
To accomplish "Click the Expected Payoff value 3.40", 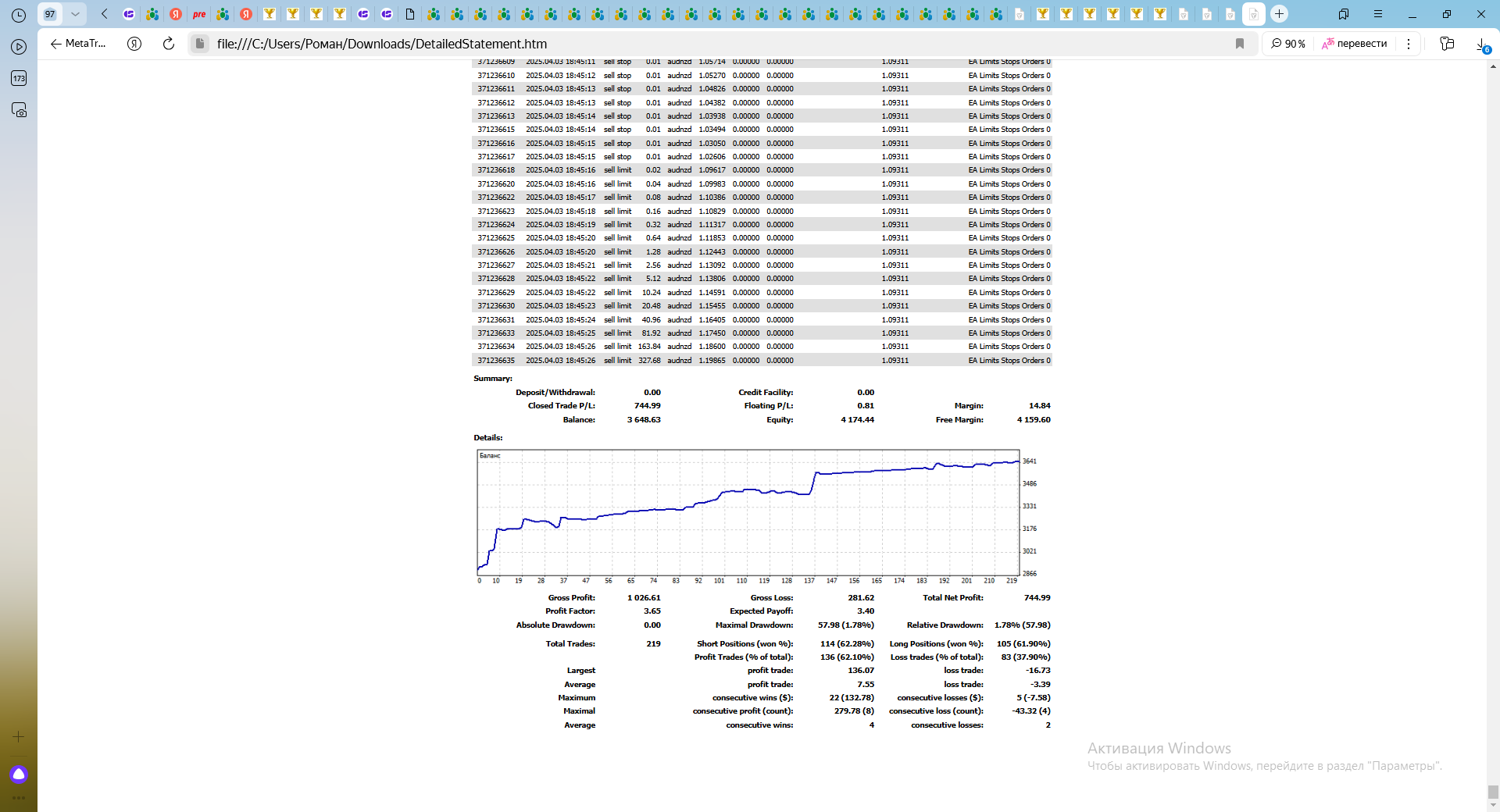I will point(866,611).
